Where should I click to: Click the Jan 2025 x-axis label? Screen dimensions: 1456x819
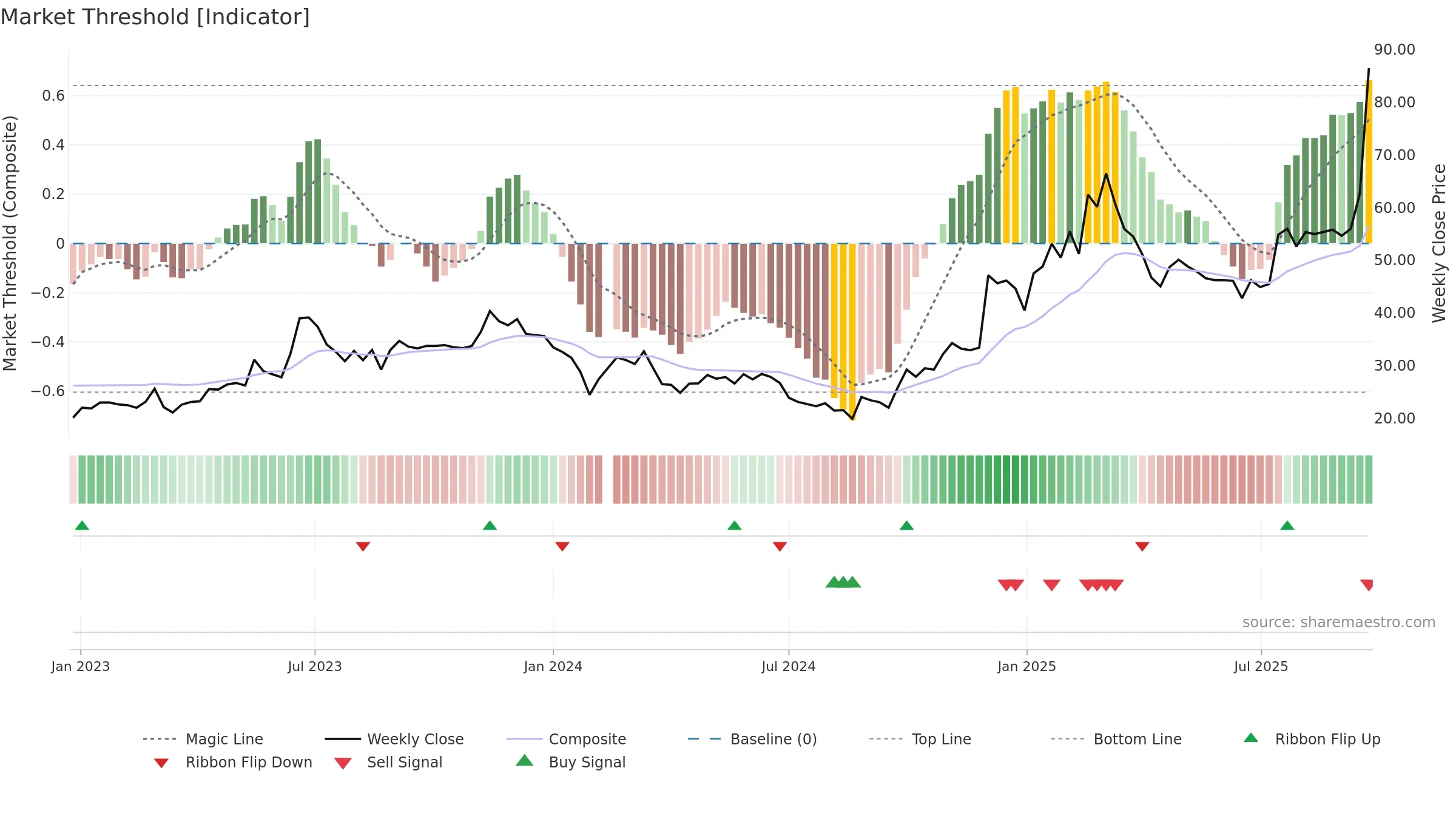point(1026,666)
